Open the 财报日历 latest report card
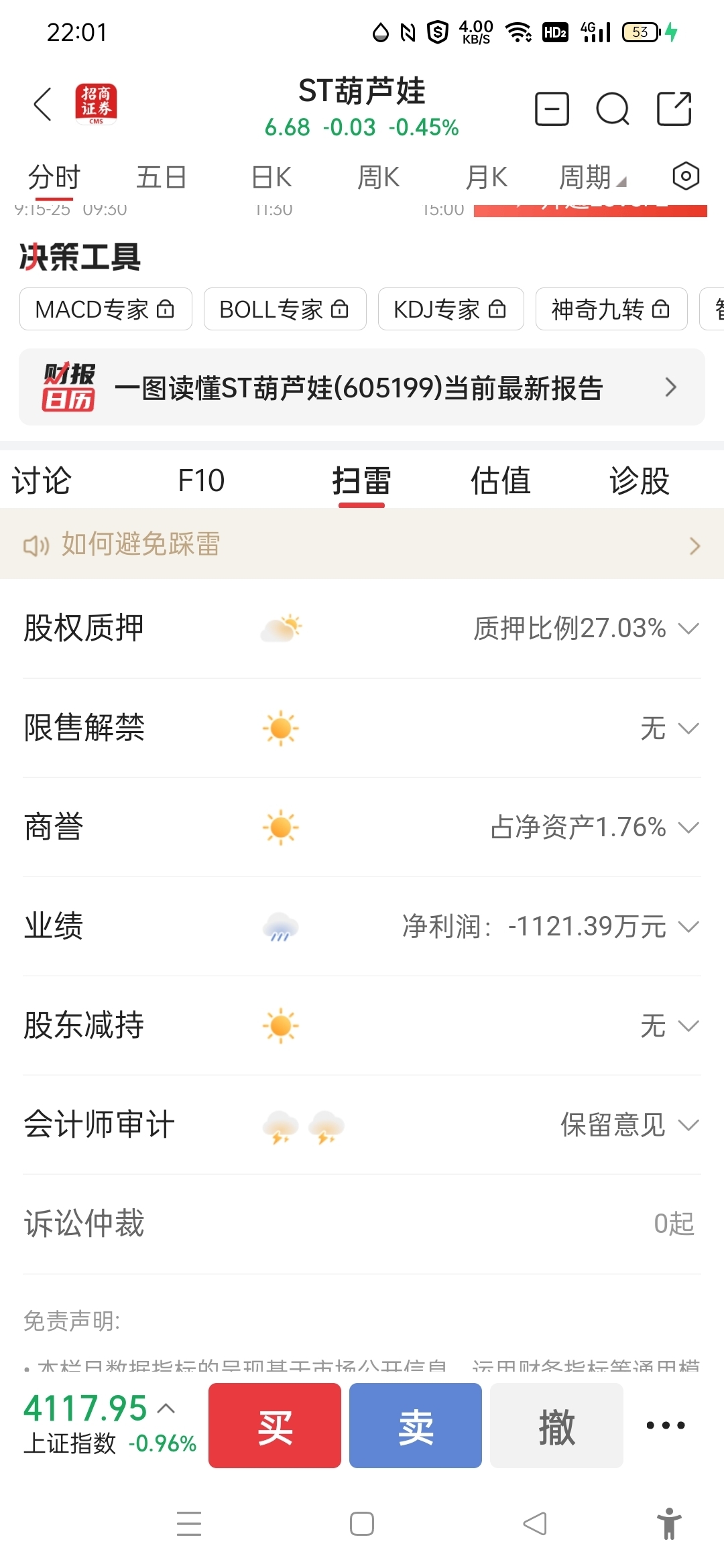 (362, 387)
